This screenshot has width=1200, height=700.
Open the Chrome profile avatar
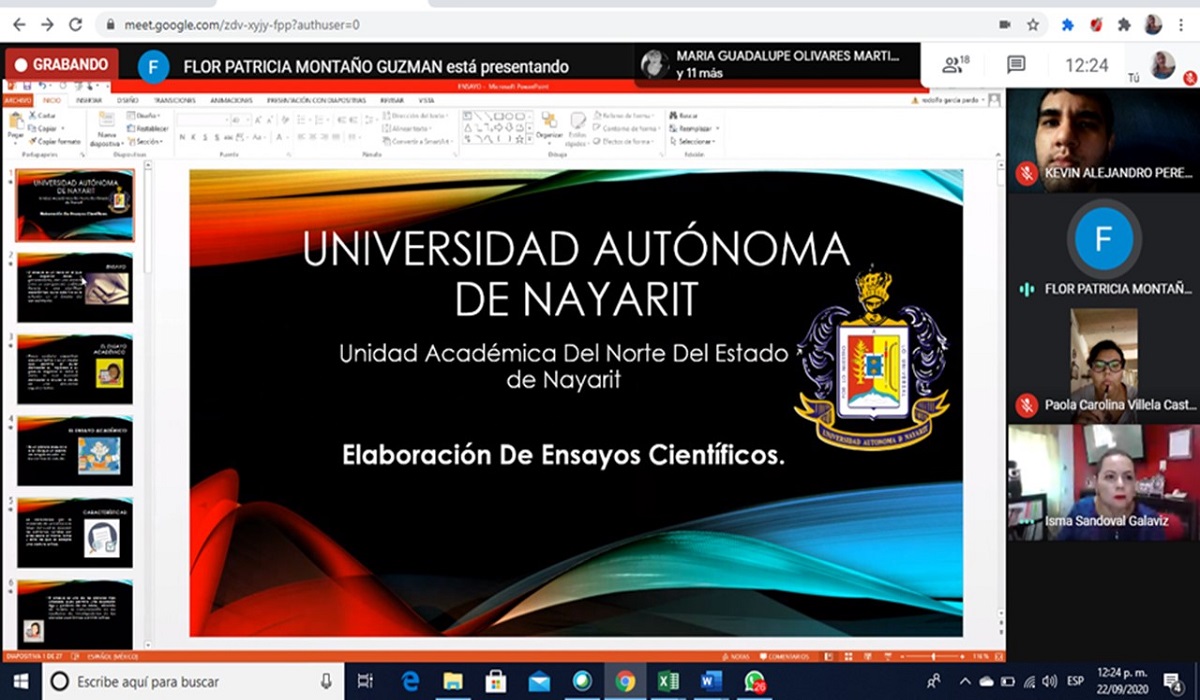1153,24
